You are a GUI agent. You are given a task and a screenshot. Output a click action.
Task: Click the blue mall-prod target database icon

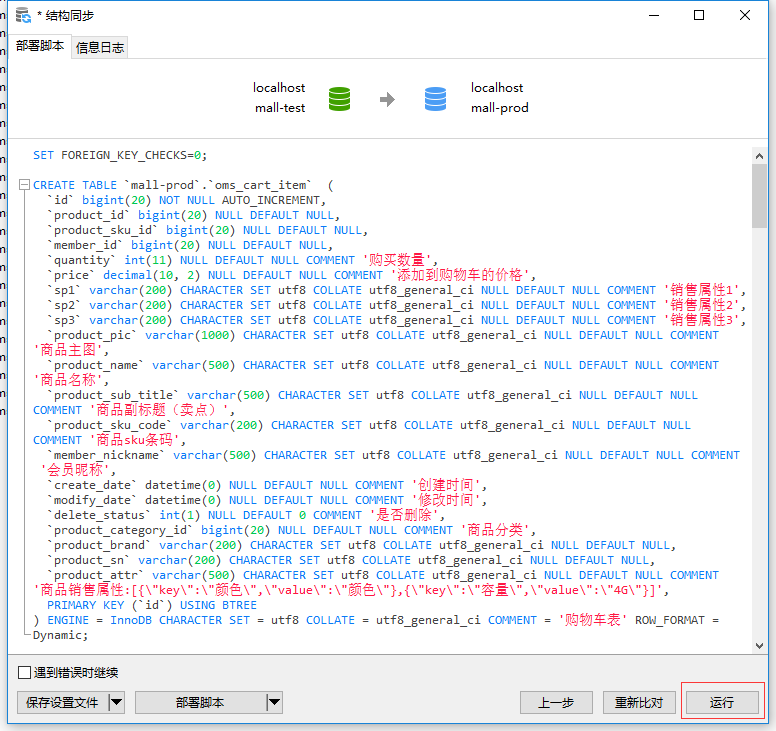[x=436, y=99]
